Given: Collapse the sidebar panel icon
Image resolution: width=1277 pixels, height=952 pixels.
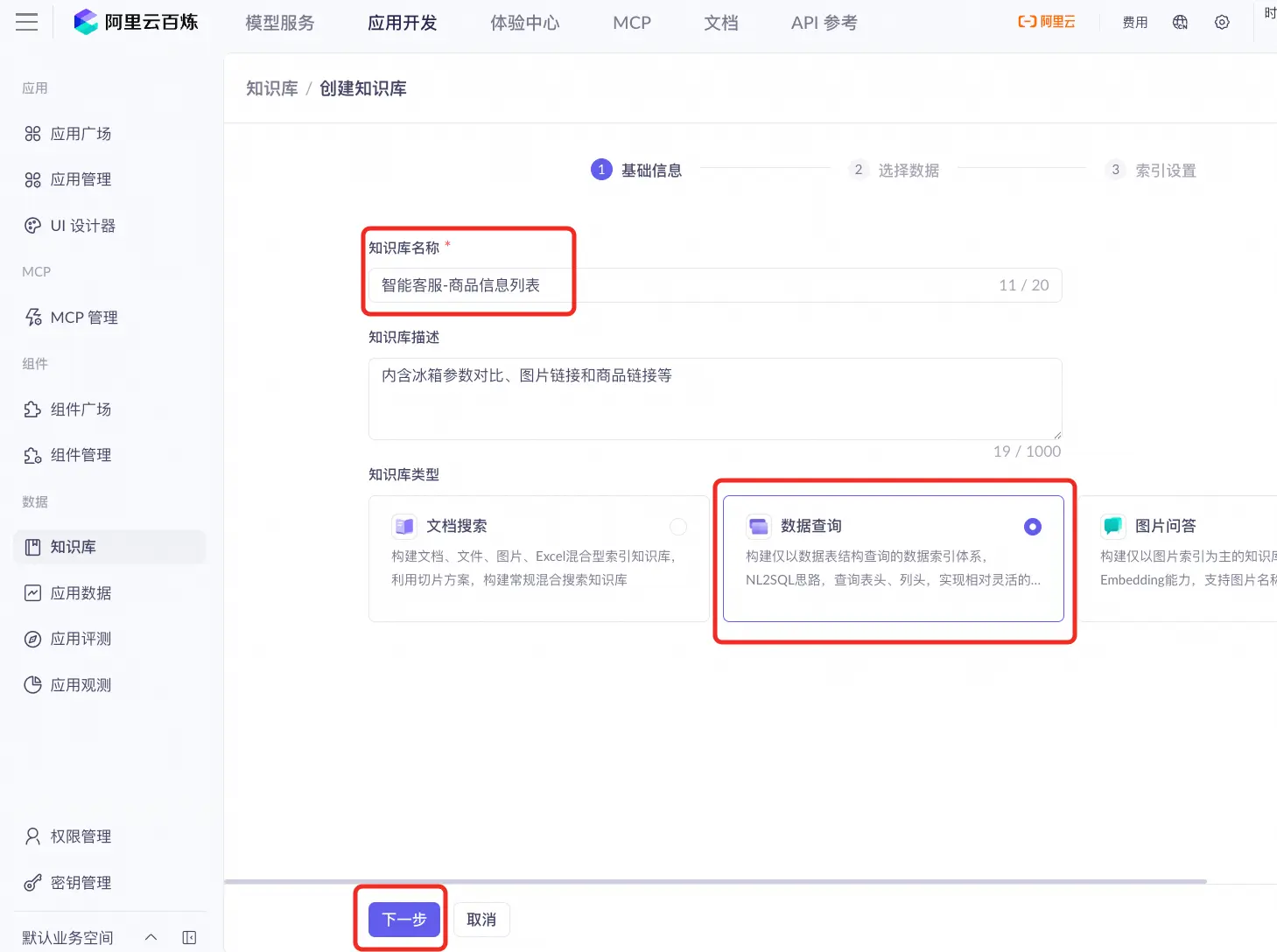Looking at the screenshot, I should click(x=189, y=938).
